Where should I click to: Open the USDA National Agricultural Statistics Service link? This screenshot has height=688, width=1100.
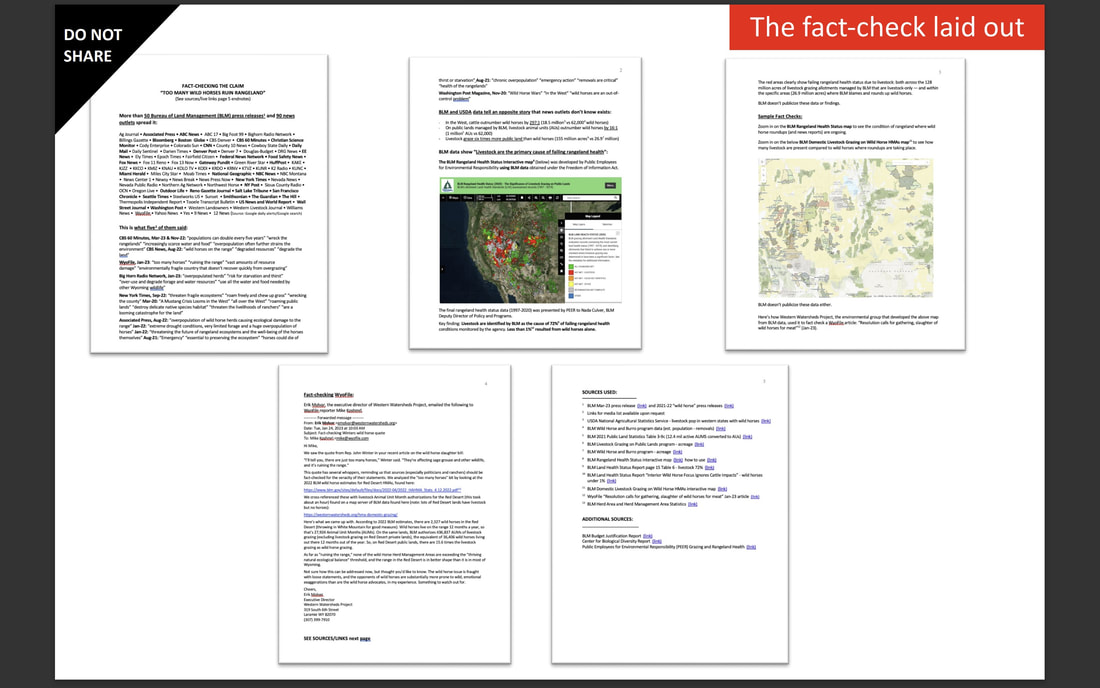point(766,421)
